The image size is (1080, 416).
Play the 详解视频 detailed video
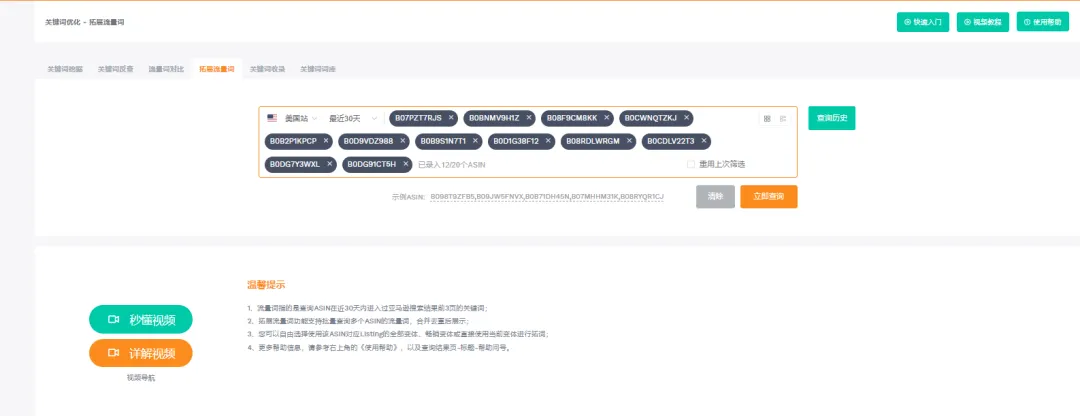(x=141, y=353)
